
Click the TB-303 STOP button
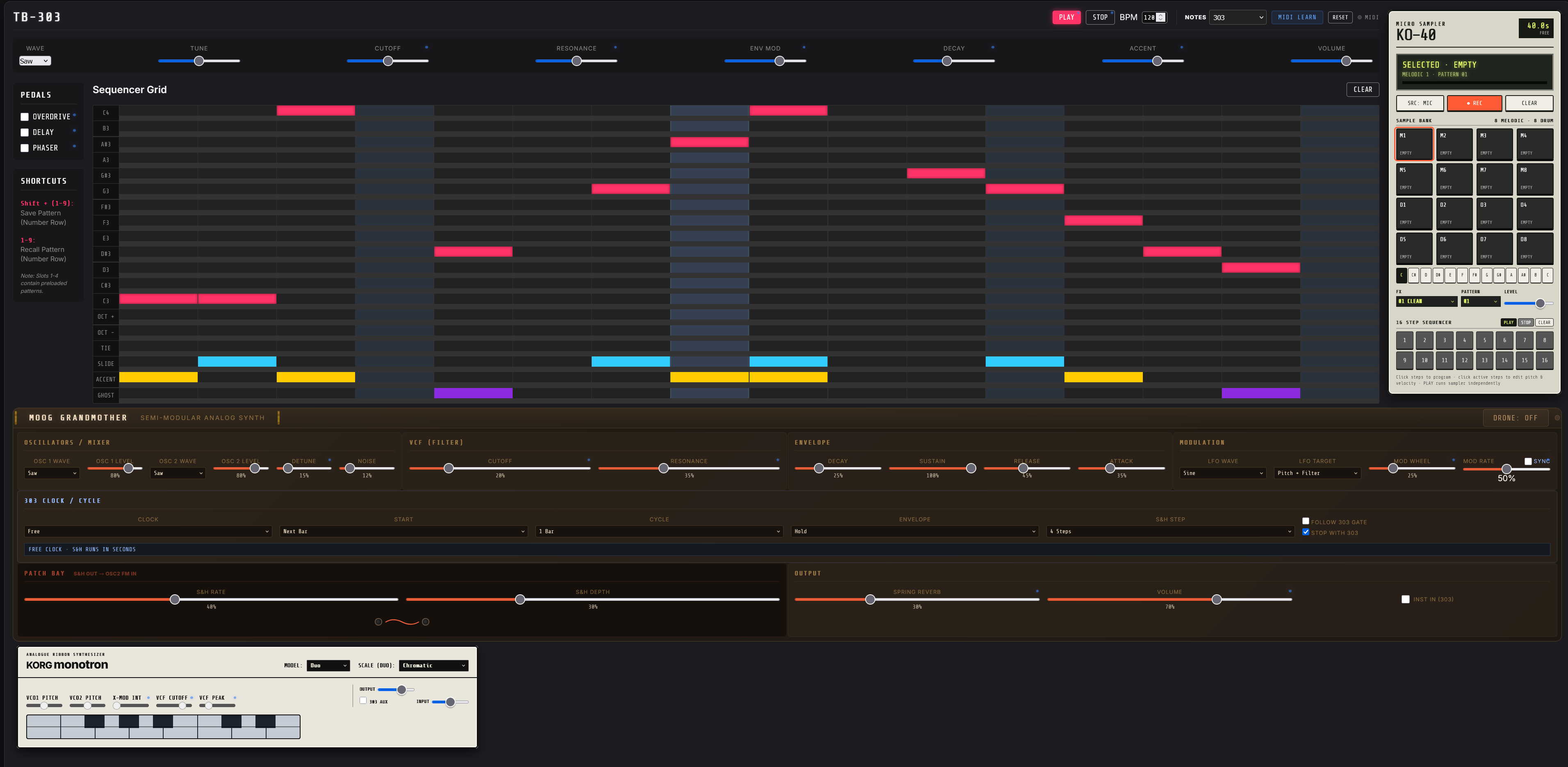1100,18
